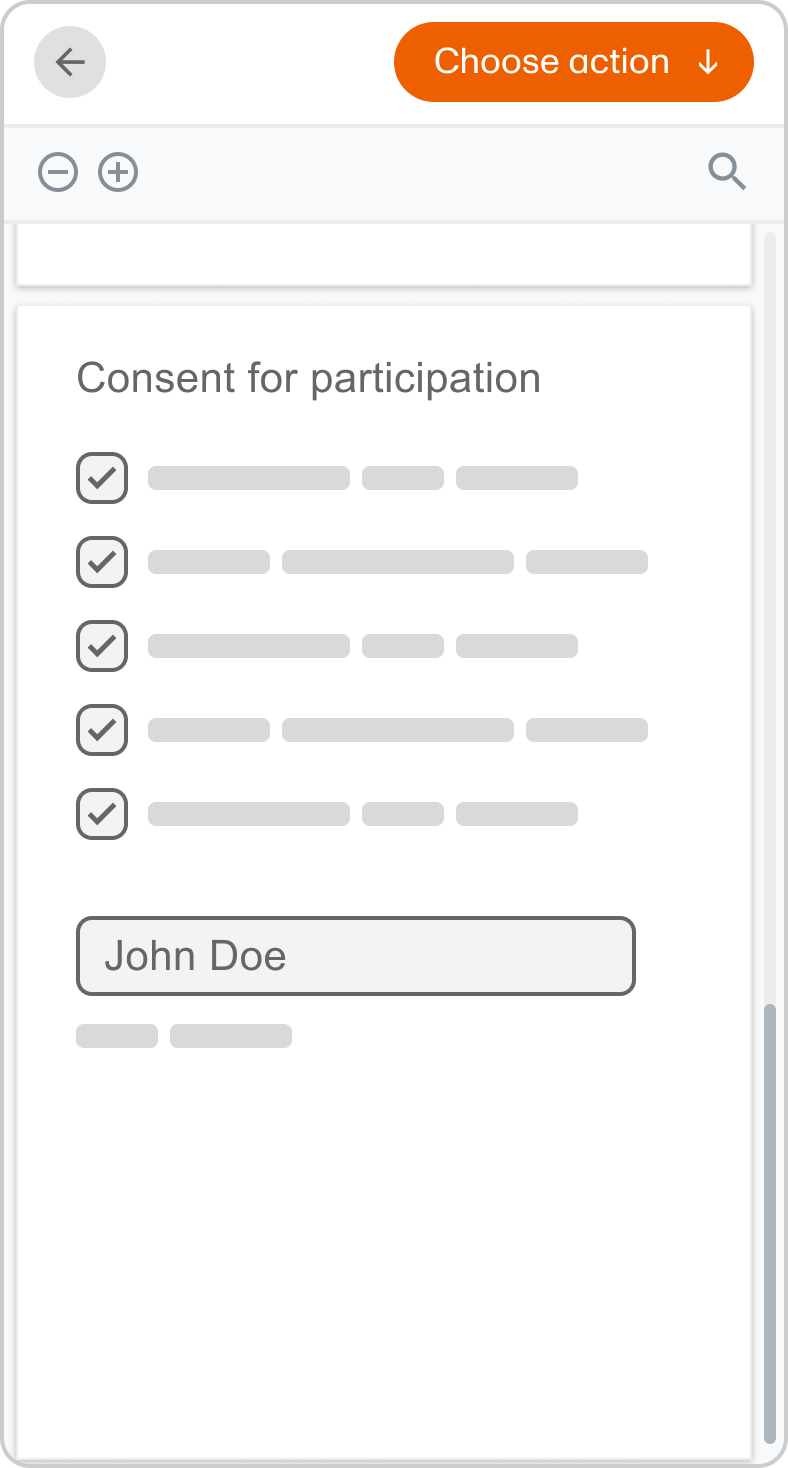788x1468 pixels.
Task: Click the down arrow inside Choose action
Action: 708,62
